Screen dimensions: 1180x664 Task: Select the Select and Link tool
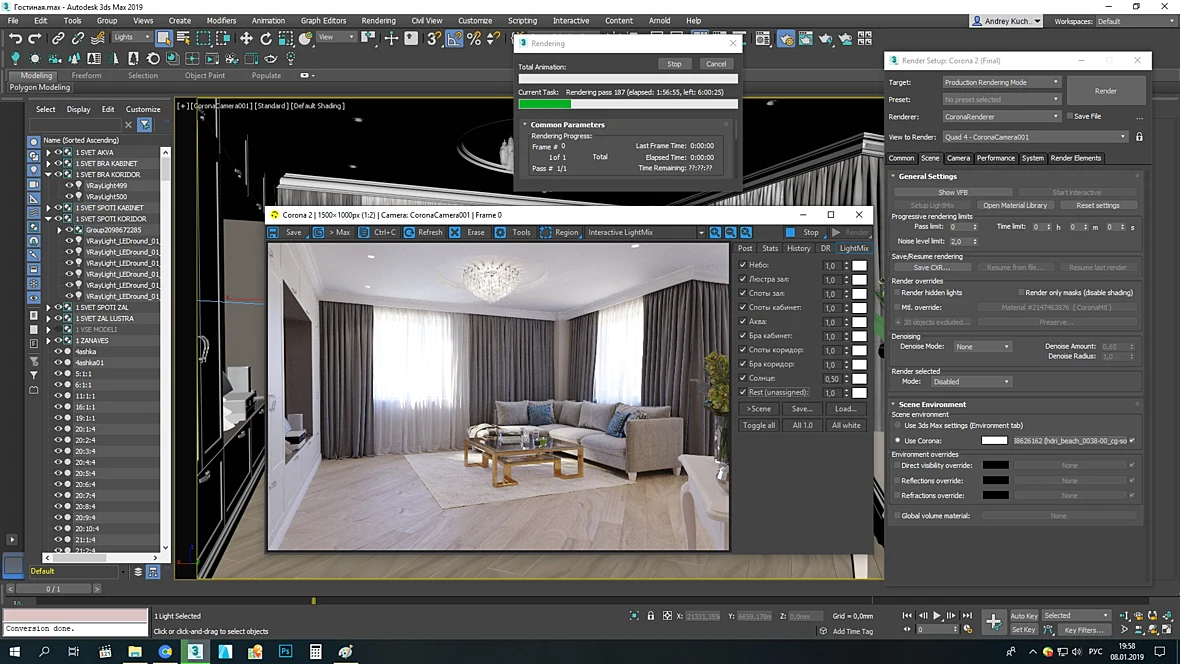pos(58,38)
